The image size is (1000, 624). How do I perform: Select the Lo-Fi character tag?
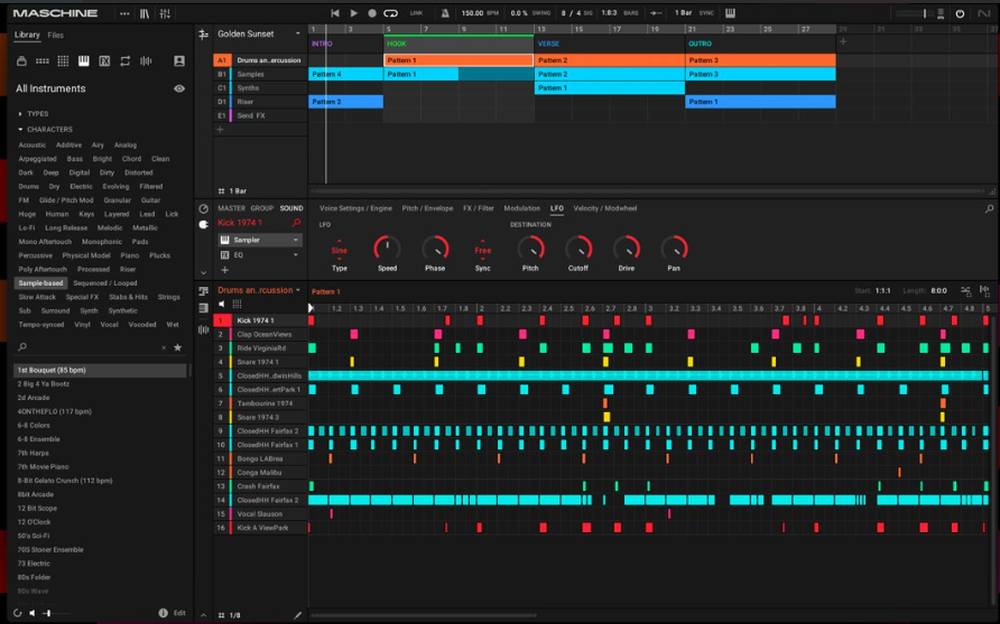(x=27, y=228)
